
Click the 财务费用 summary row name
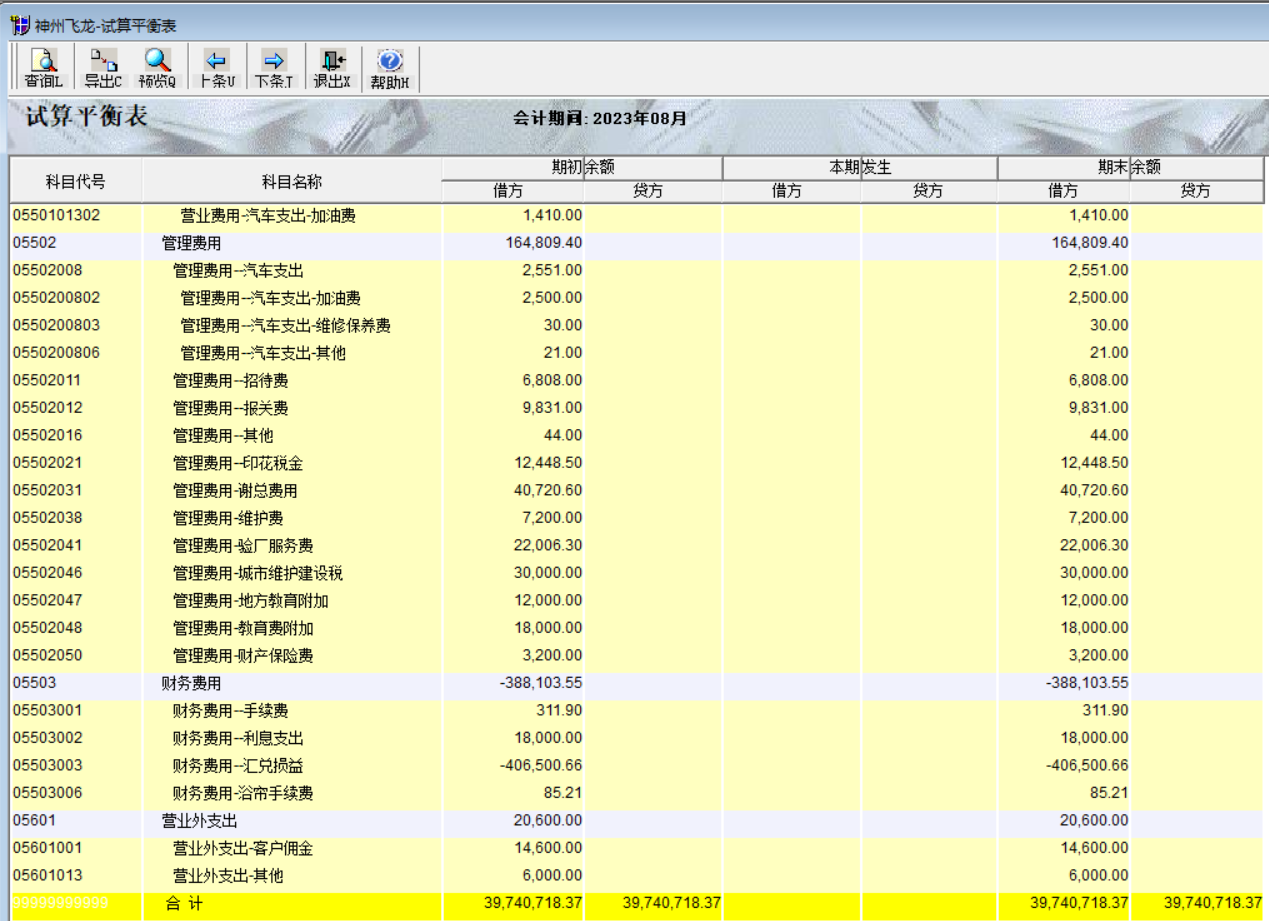191,684
